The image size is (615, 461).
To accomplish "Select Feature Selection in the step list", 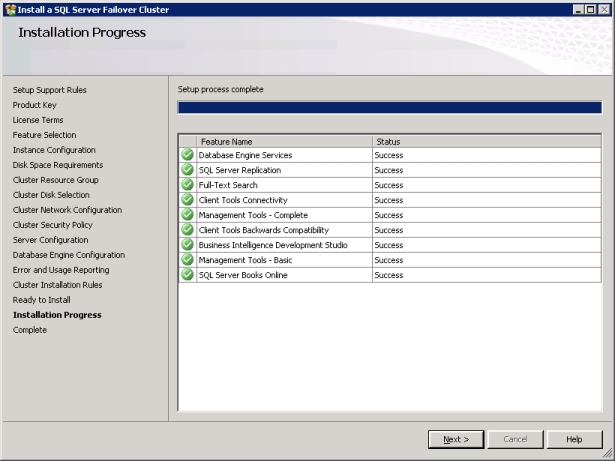I will pos(44,135).
